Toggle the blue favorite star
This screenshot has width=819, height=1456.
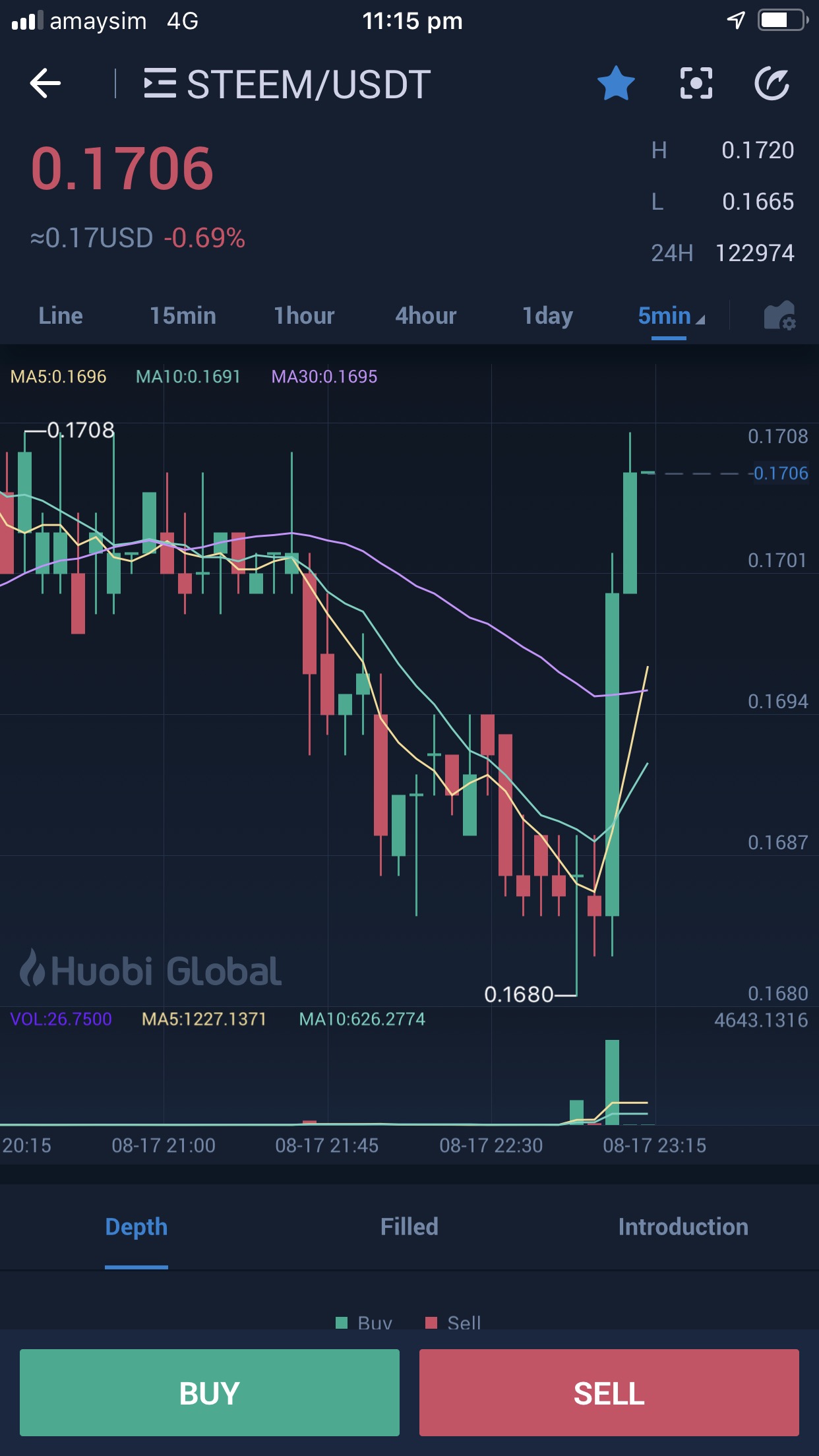coord(615,84)
